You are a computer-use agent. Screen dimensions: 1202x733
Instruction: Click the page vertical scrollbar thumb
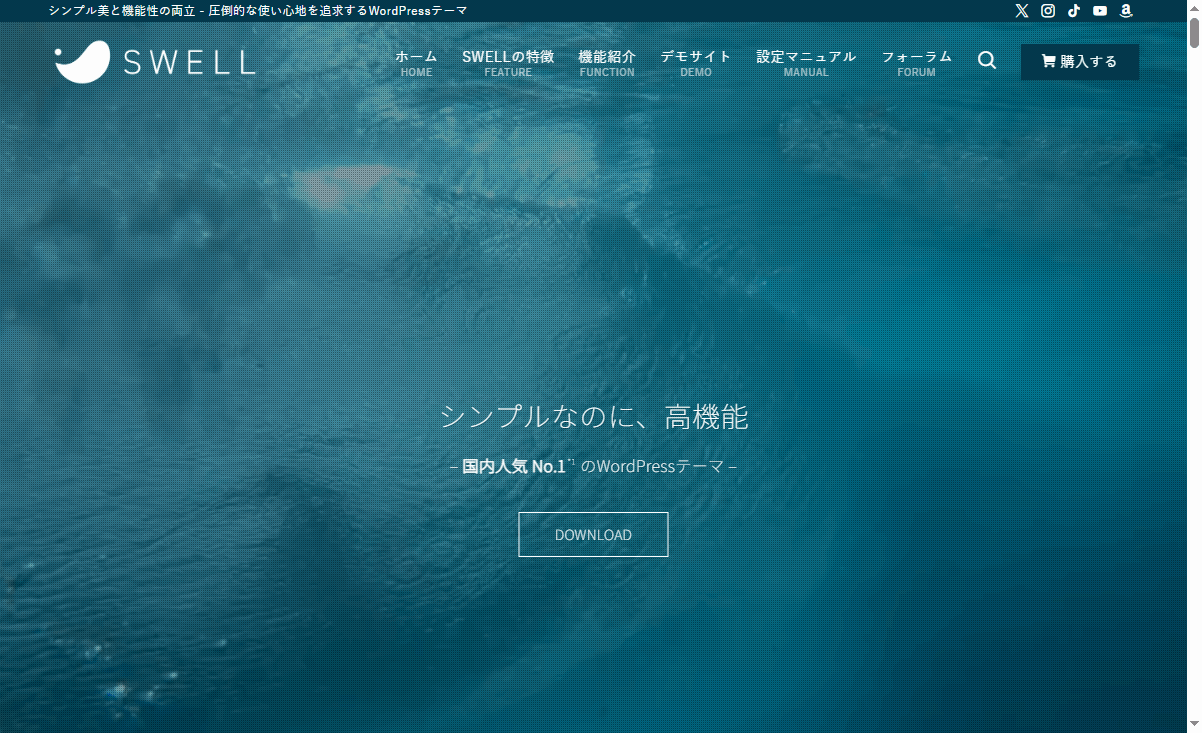click(x=1194, y=32)
